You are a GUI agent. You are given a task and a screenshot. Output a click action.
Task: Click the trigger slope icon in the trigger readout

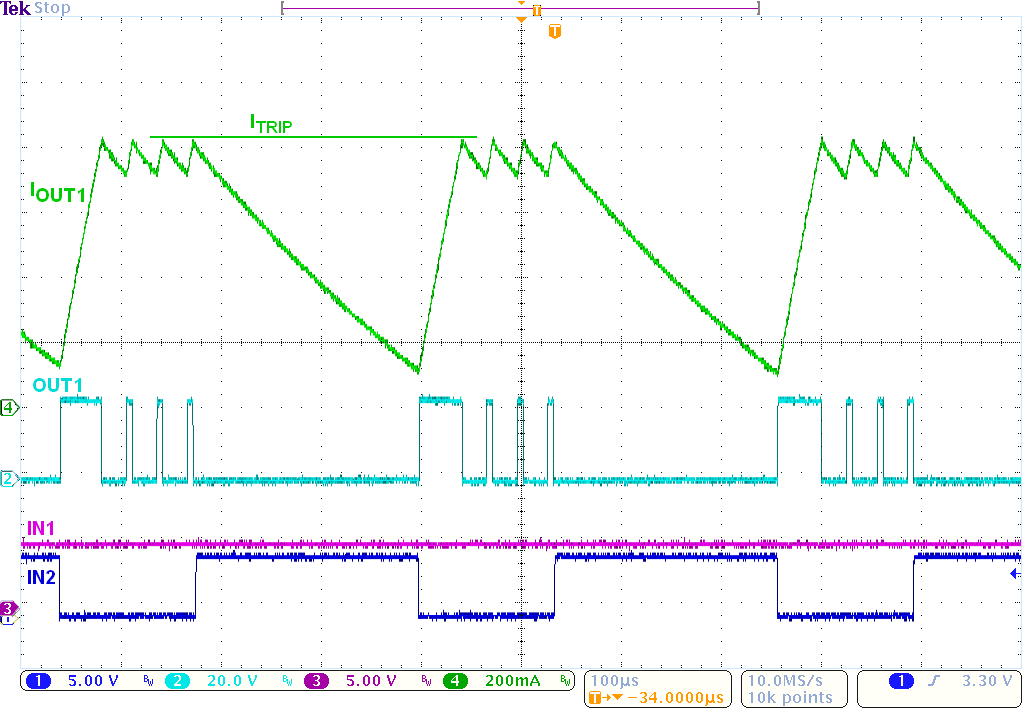934,680
